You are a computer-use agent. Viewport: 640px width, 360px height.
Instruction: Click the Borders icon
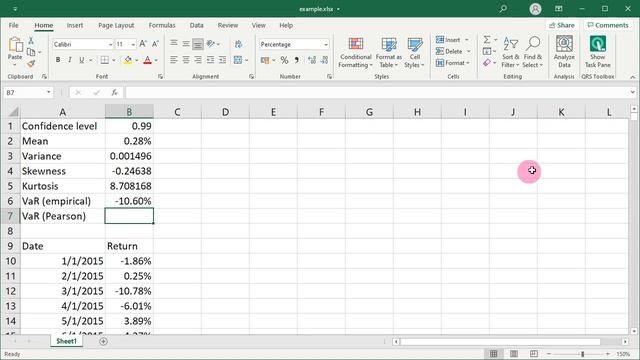coord(104,60)
